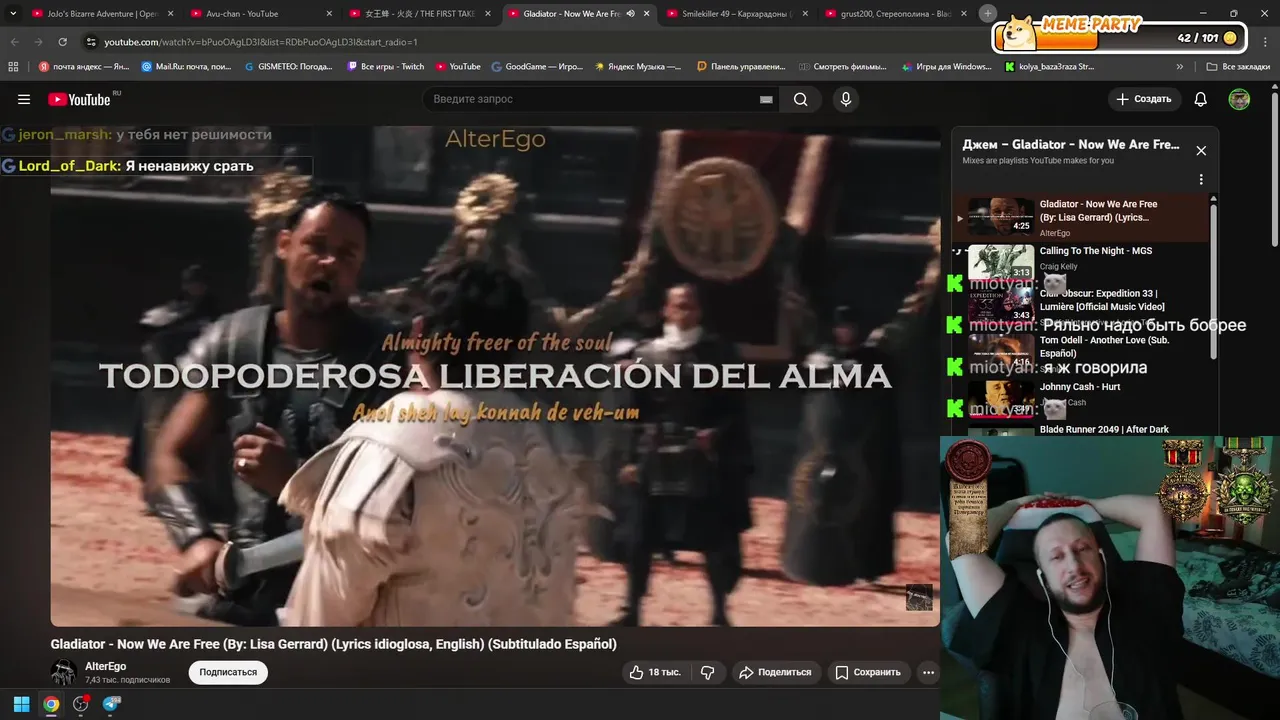Open Игры для Windows bookmark
This screenshot has height=720, width=1280.
(x=946, y=67)
